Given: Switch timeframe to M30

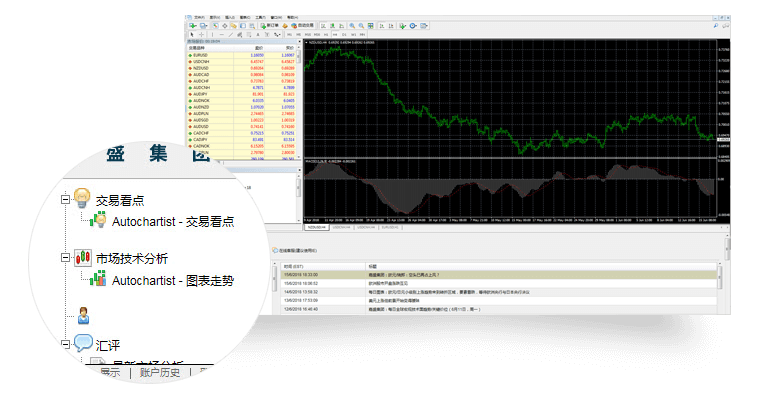Looking at the screenshot, I should pos(317,34).
